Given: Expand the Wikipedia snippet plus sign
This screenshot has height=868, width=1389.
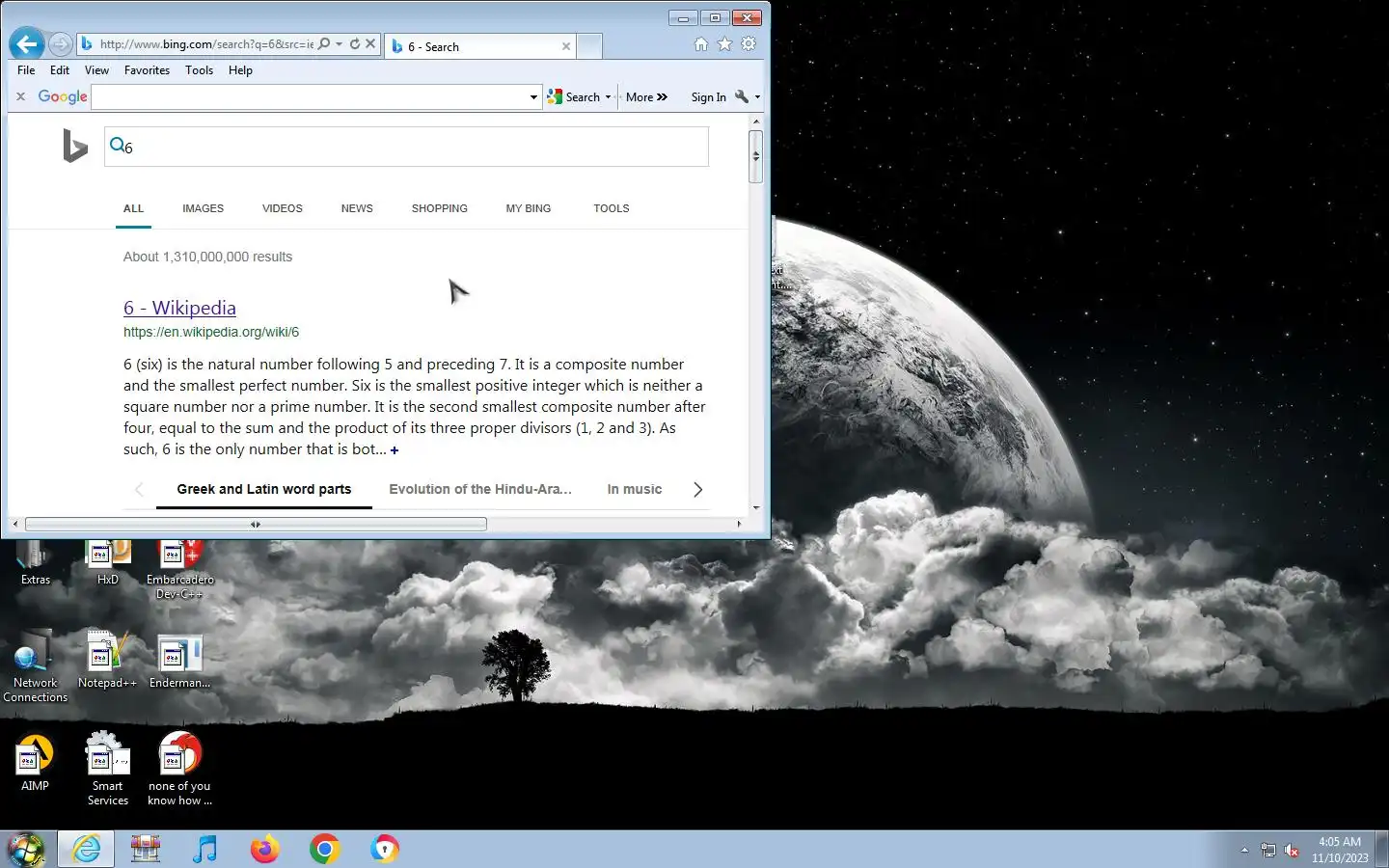Looking at the screenshot, I should 395,450.
